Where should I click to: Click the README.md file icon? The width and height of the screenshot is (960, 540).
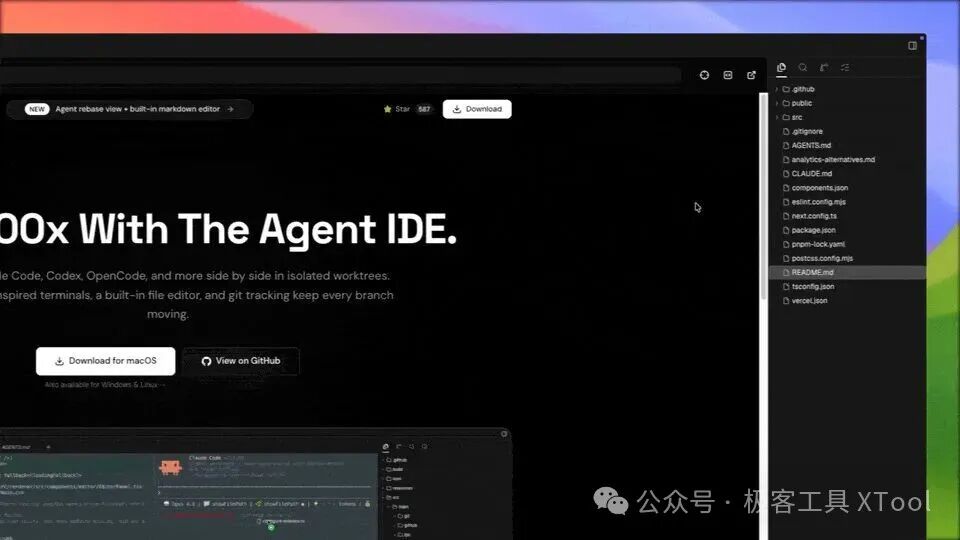[786, 272]
